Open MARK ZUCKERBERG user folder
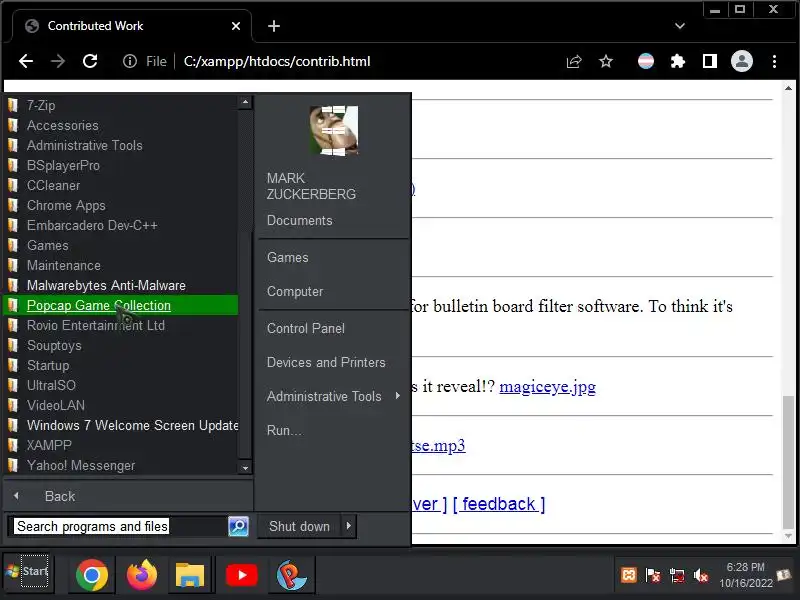This screenshot has height=600, width=800. tap(311, 186)
